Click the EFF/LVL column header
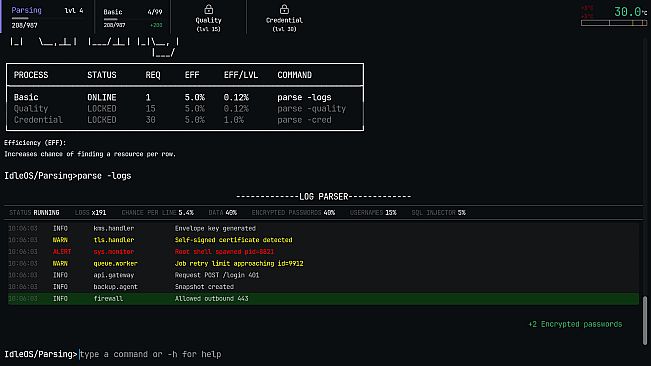The width and height of the screenshot is (651, 366). (x=241, y=75)
